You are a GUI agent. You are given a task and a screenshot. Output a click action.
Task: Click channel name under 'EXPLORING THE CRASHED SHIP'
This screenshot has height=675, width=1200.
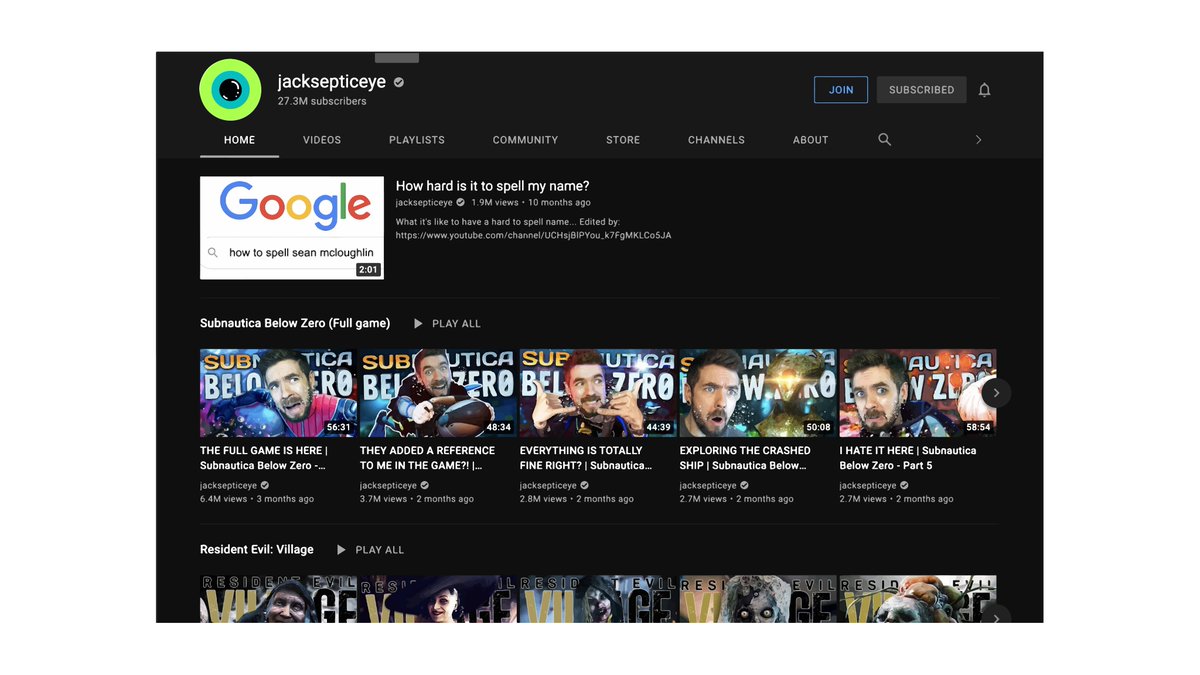708,486
